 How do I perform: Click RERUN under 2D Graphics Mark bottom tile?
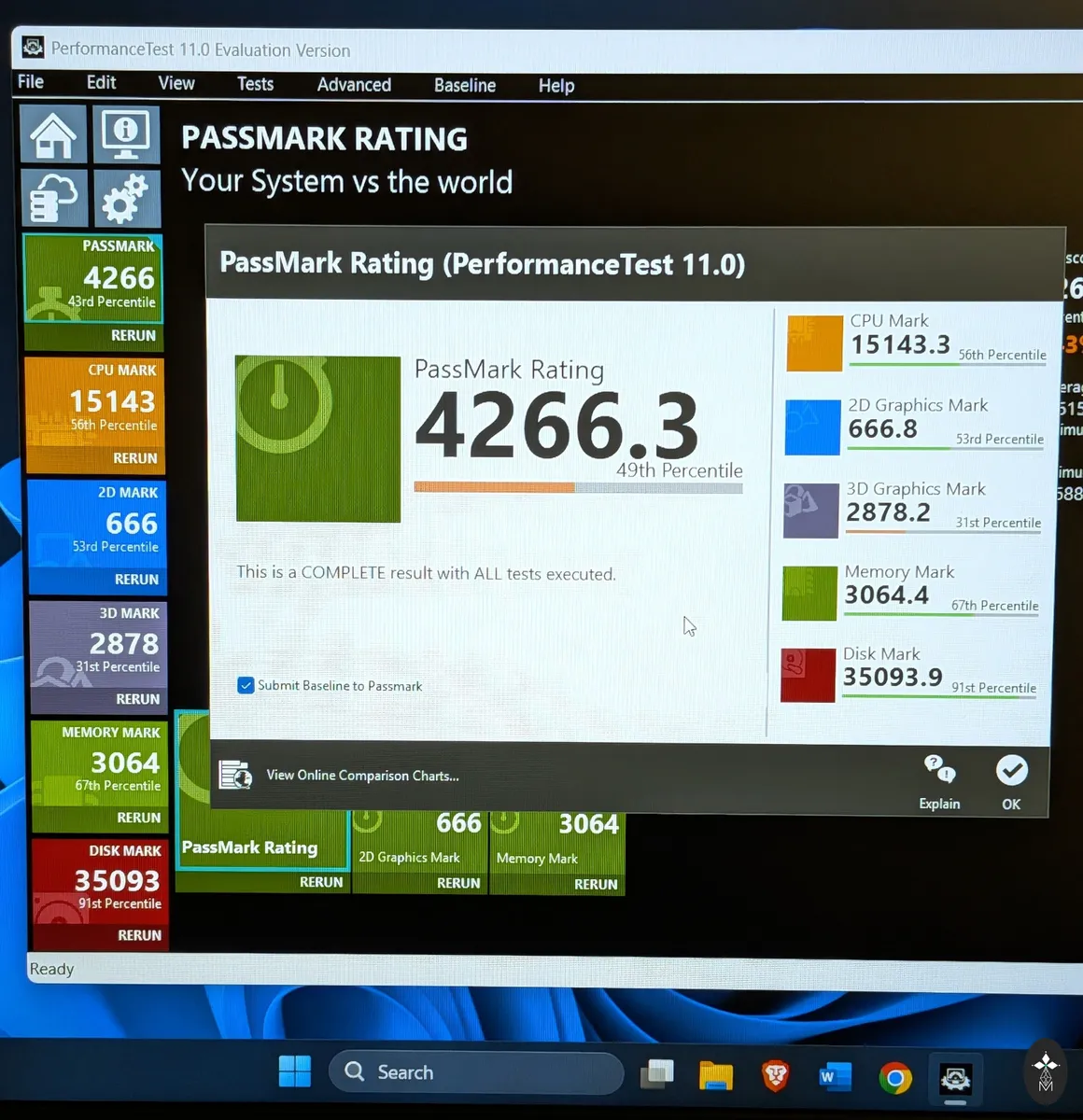458,883
